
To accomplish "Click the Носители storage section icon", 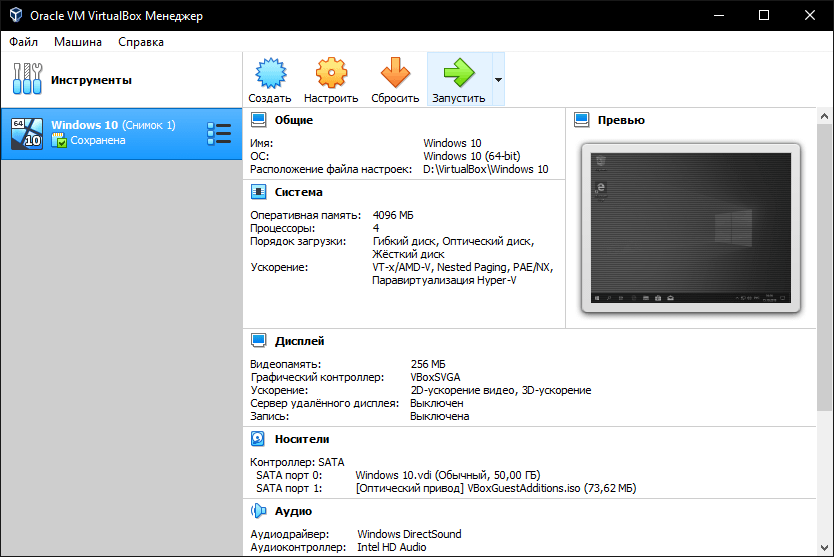I will [259, 439].
